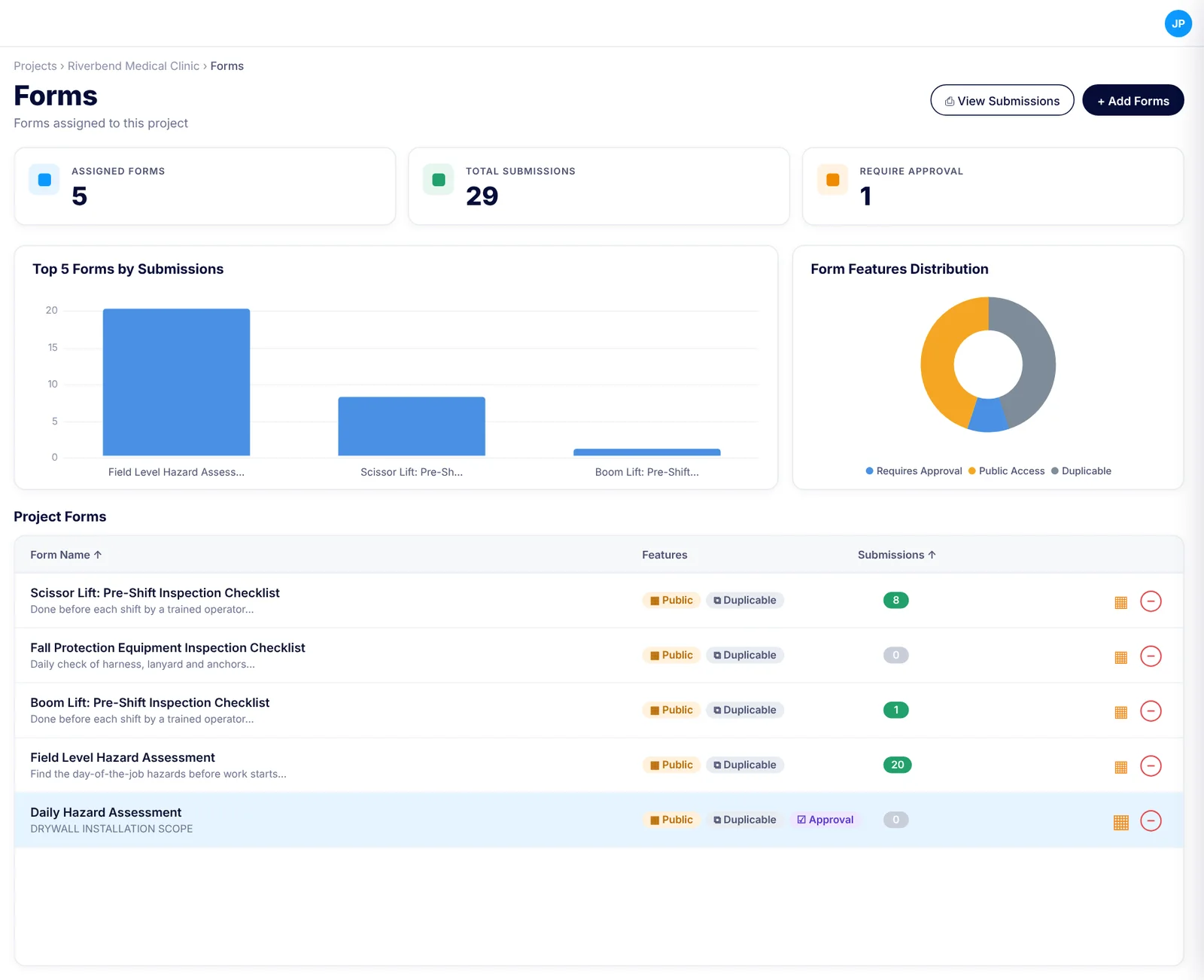Open View Submissions page
The width and height of the screenshot is (1204, 980).
coord(1002,100)
